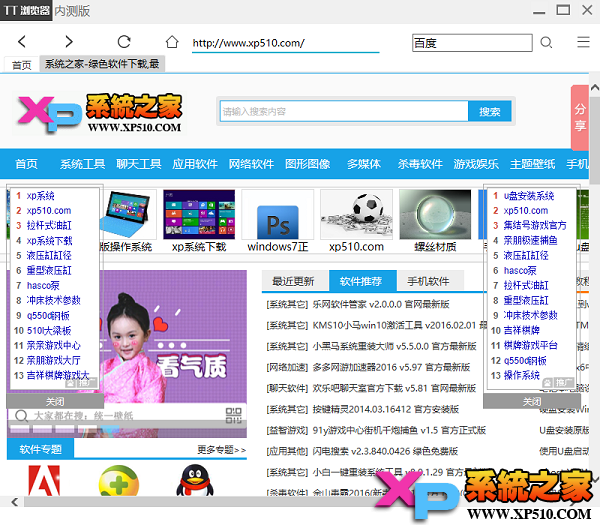Image resolution: width=600 pixels, height=525 pixels.
Task: Open 乐网软件管家 v2.0.0.0 官网最新版
Action: point(381,305)
